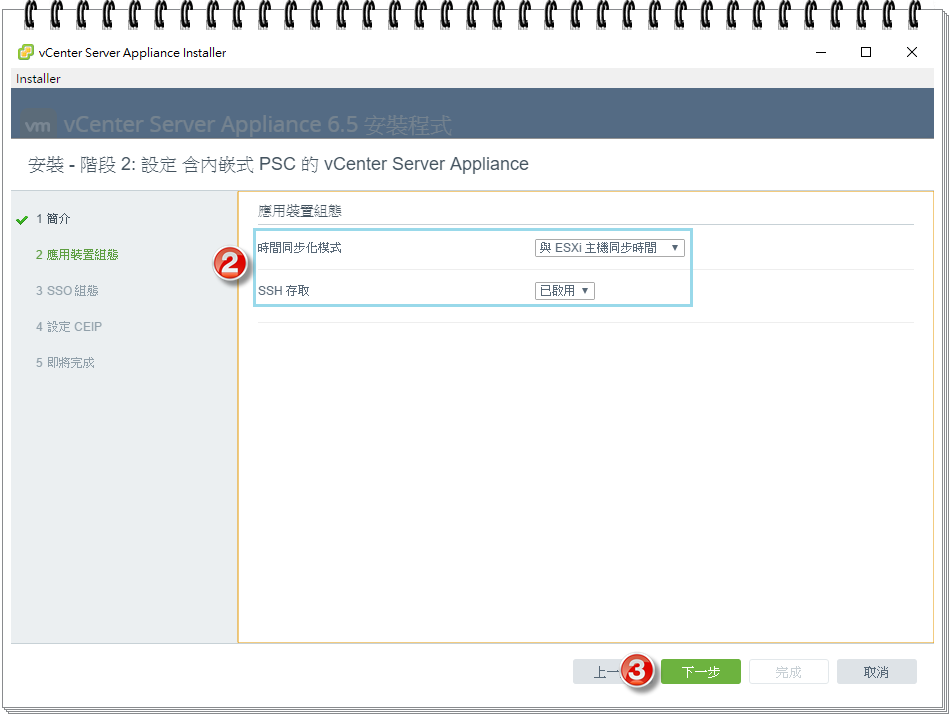Open the Installer menu
The width and height of the screenshot is (951, 716).
tap(38, 79)
